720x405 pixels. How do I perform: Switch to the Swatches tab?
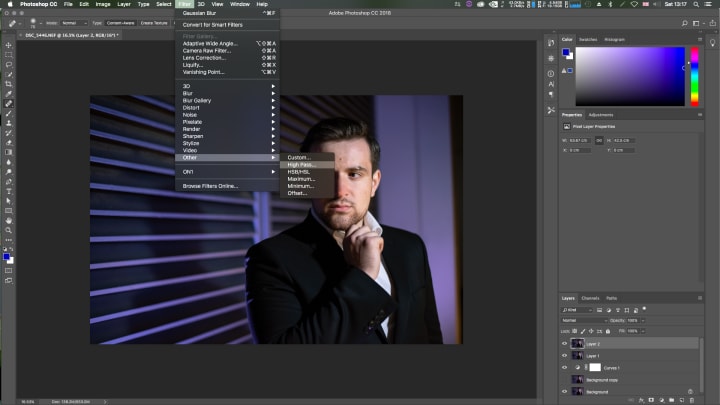pos(588,39)
